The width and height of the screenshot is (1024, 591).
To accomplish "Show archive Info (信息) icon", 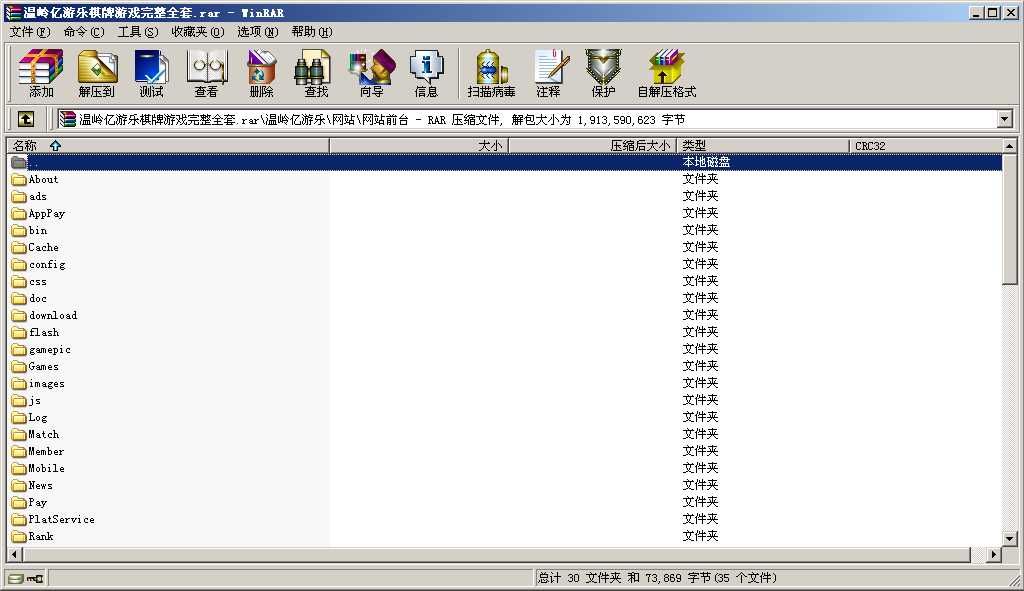I will pyautogui.click(x=426, y=72).
